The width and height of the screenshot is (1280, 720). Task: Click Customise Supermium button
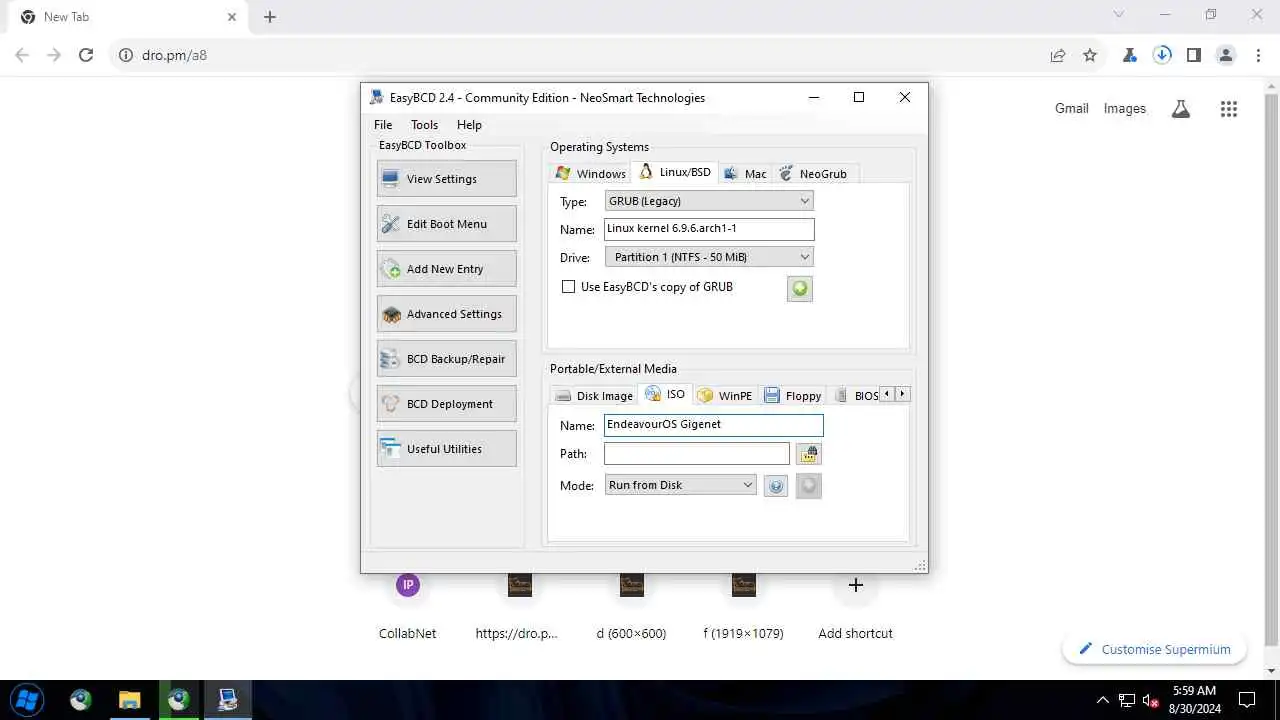point(1154,649)
